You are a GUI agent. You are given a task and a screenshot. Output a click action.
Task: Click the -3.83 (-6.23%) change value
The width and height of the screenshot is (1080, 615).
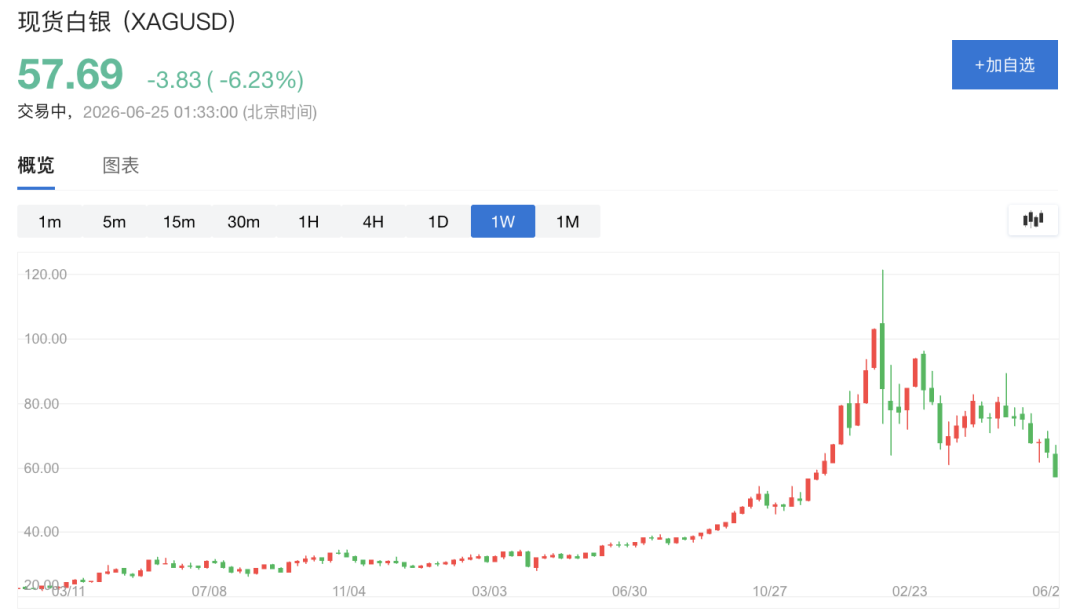[225, 80]
